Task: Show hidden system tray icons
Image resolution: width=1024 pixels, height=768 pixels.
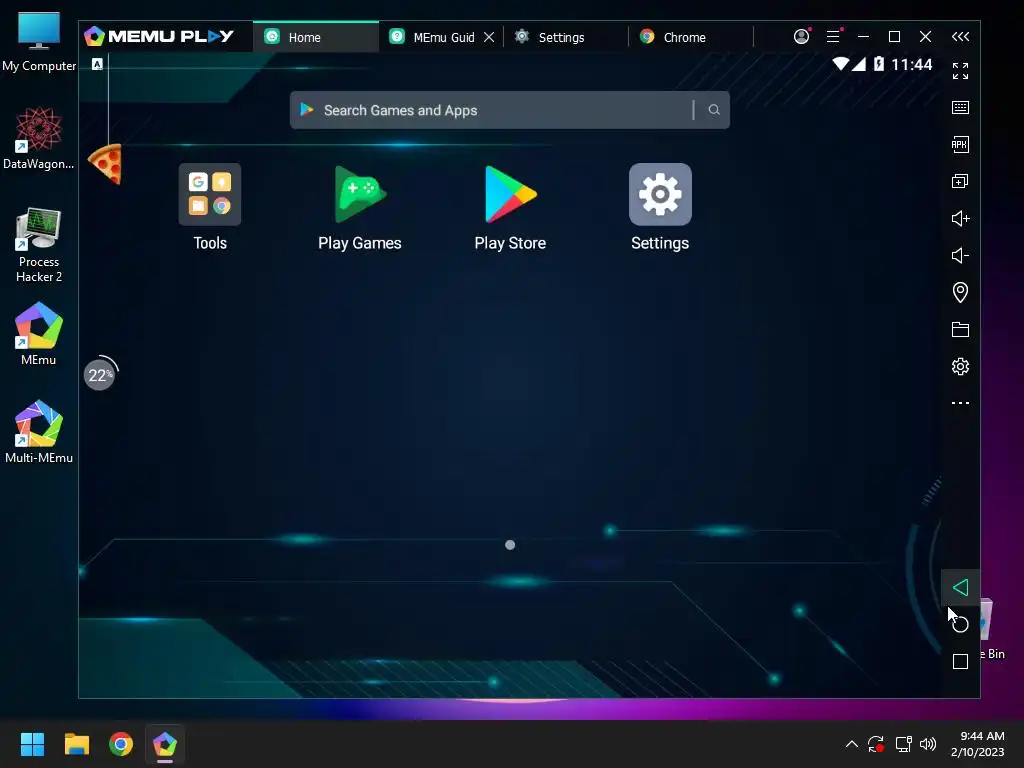Action: click(x=852, y=744)
